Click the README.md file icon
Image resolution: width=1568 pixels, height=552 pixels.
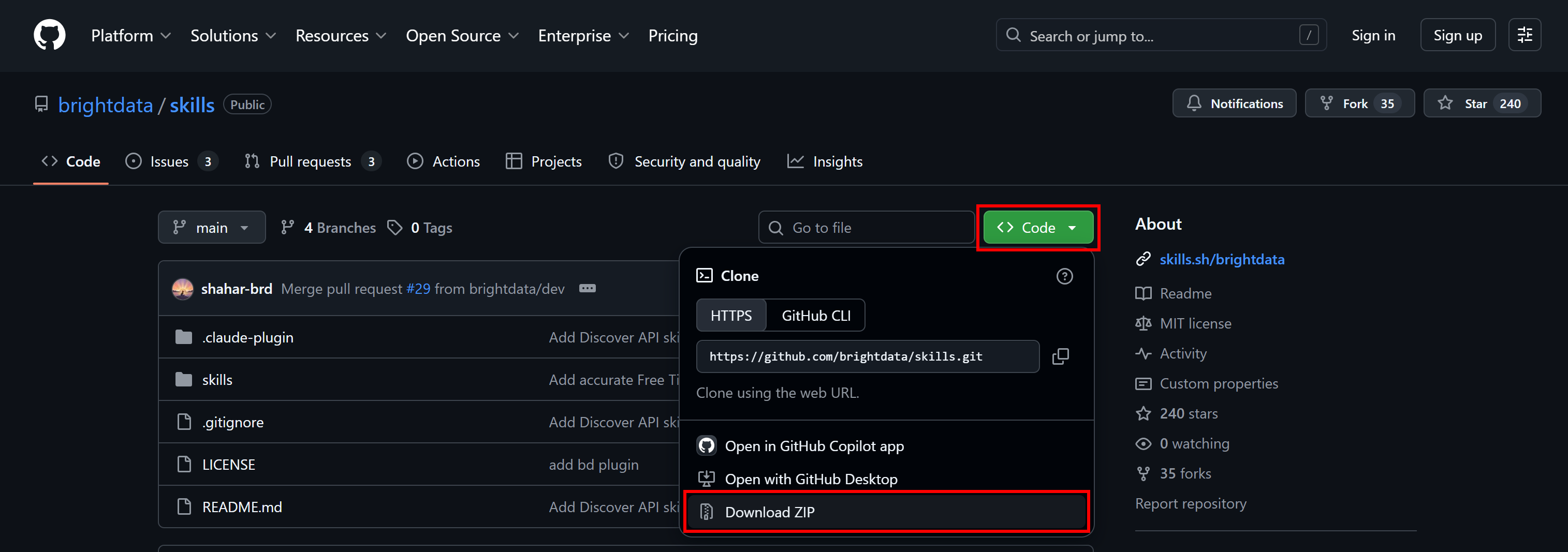184,506
